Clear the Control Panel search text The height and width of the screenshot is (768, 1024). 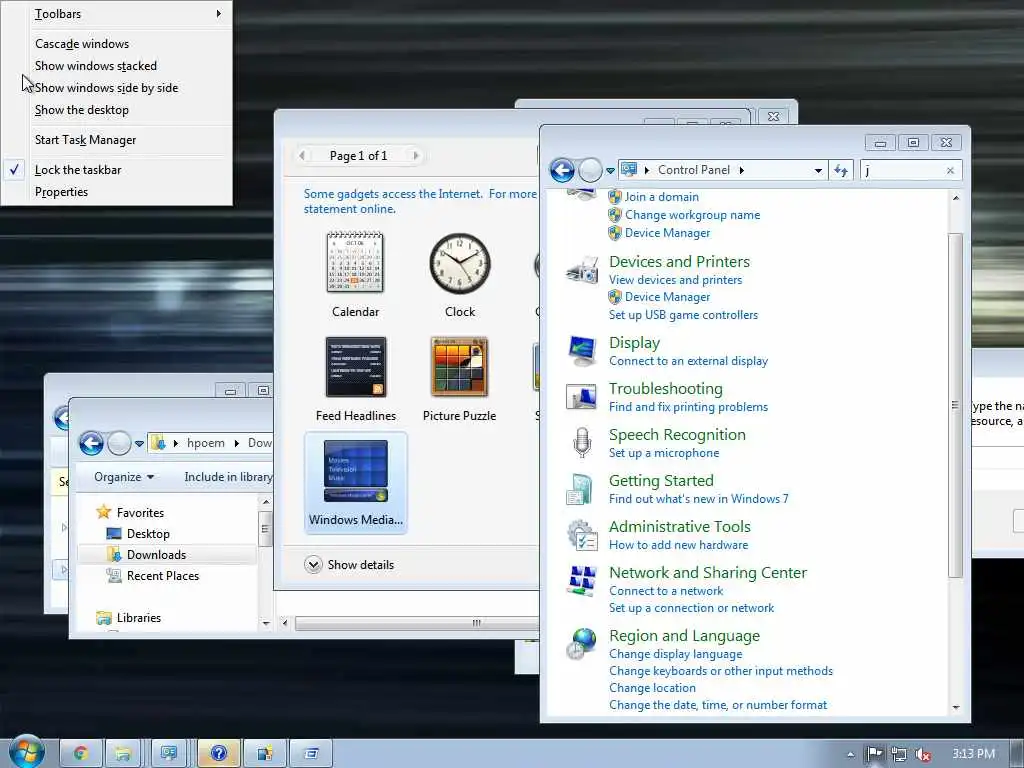950,170
